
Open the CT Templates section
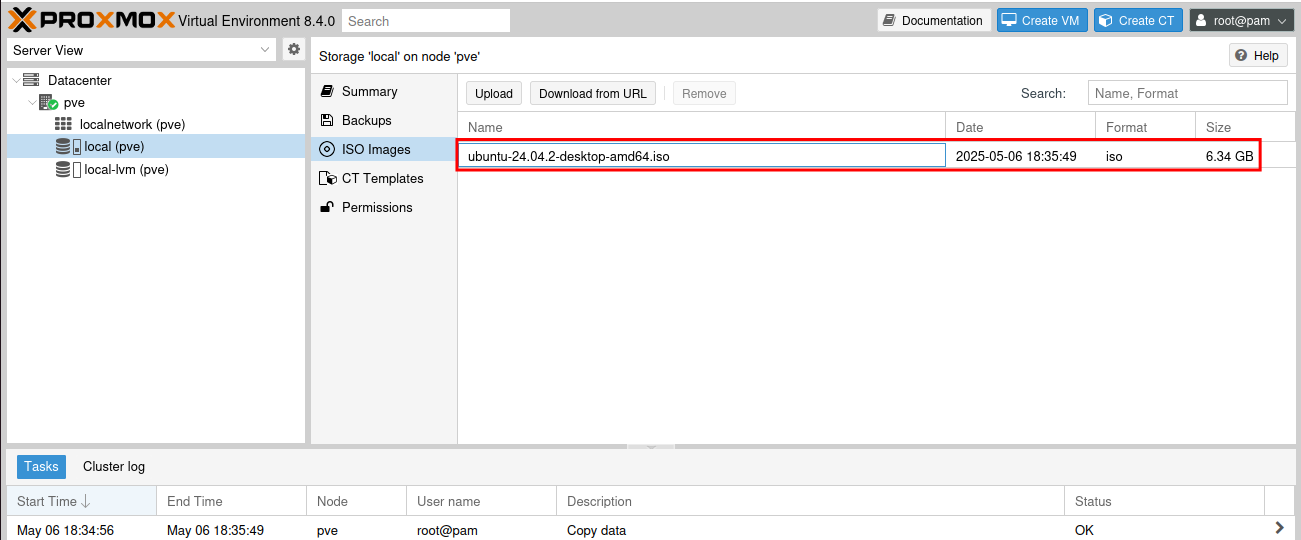[384, 178]
